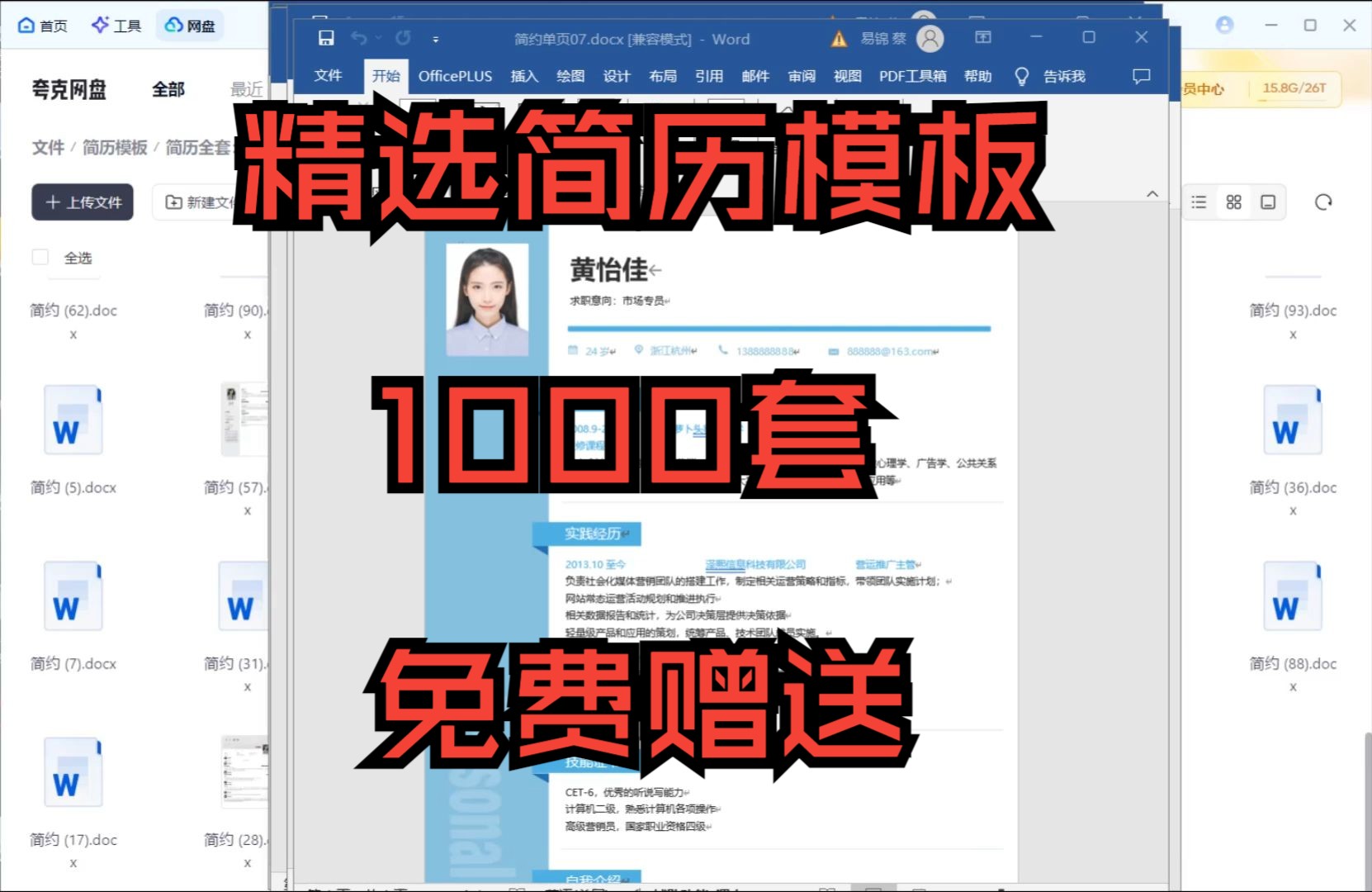The height and width of the screenshot is (892, 1372).
Task: Click the Word save icon
Action: 326,38
